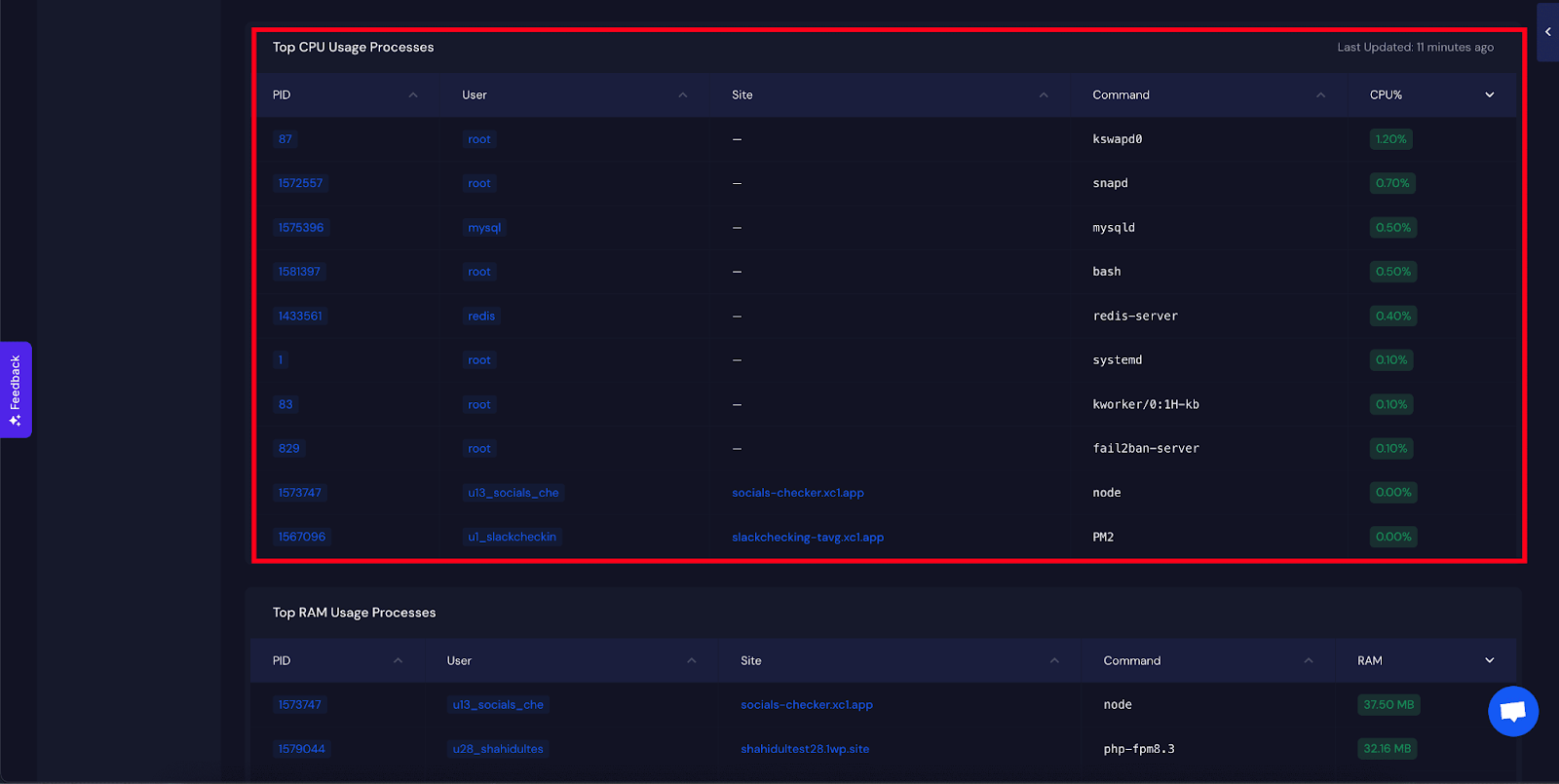Sort RAM table by Site arrow

pos(1053,661)
